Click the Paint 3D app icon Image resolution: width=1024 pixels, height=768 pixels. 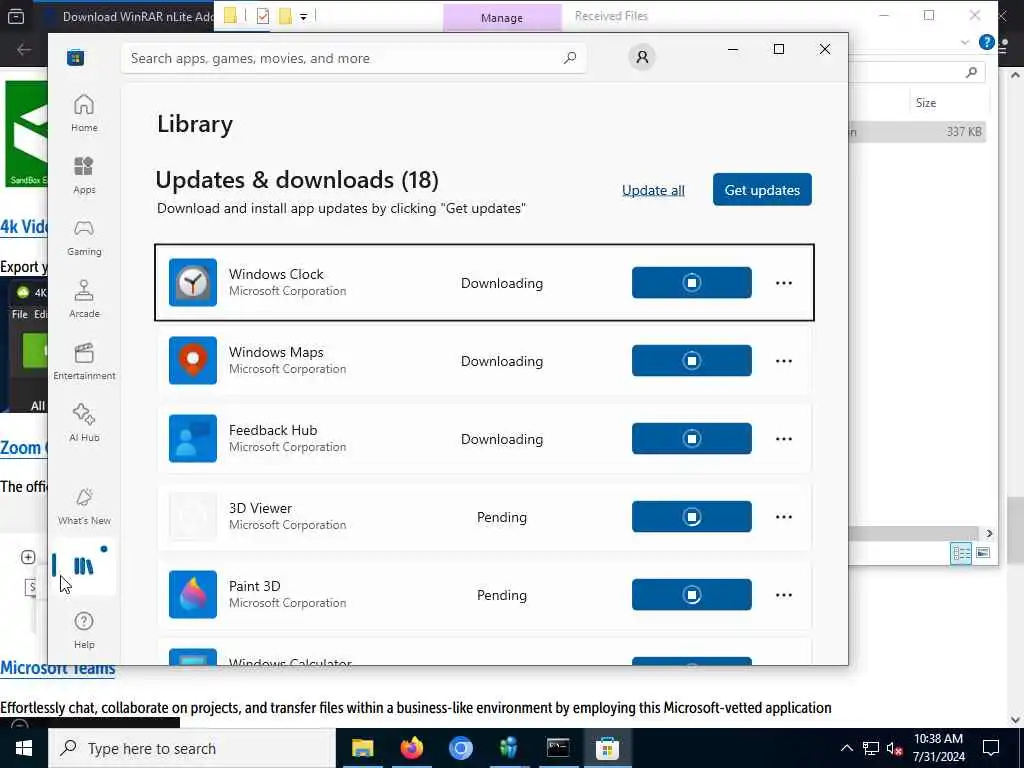193,594
